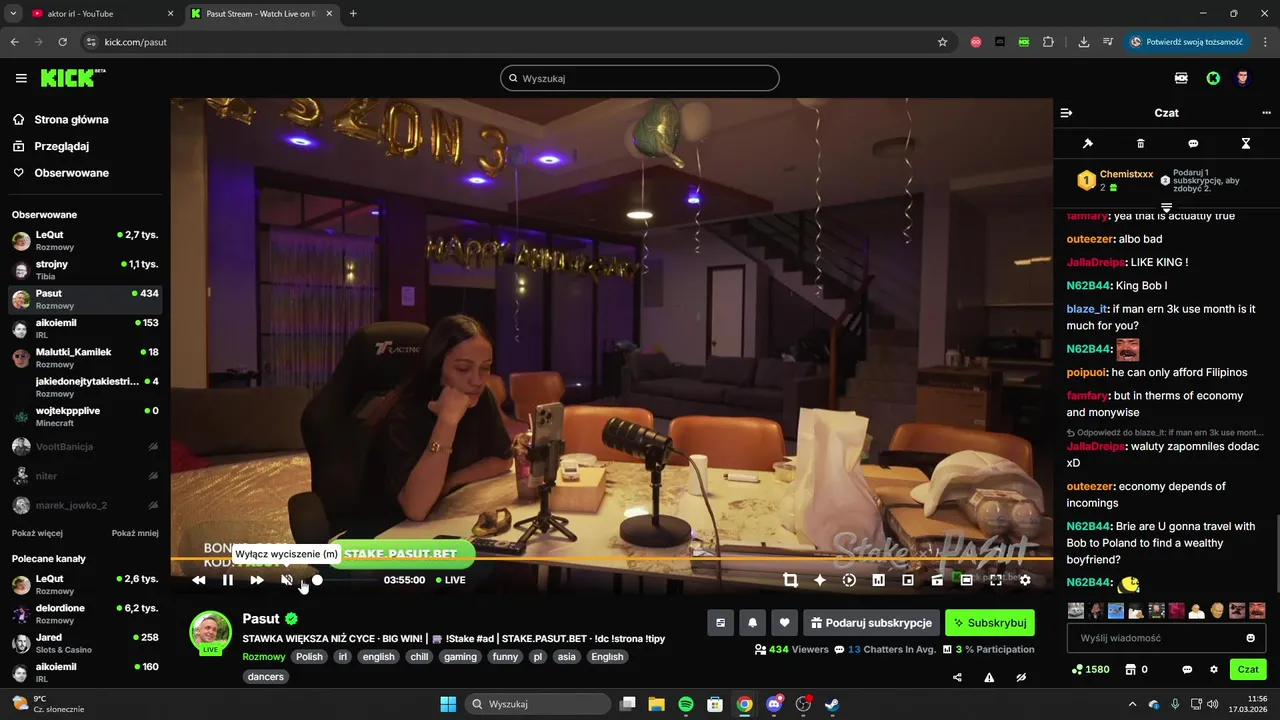Click the Rozmowy category link under title
This screenshot has width=1280, height=720.
(x=264, y=657)
